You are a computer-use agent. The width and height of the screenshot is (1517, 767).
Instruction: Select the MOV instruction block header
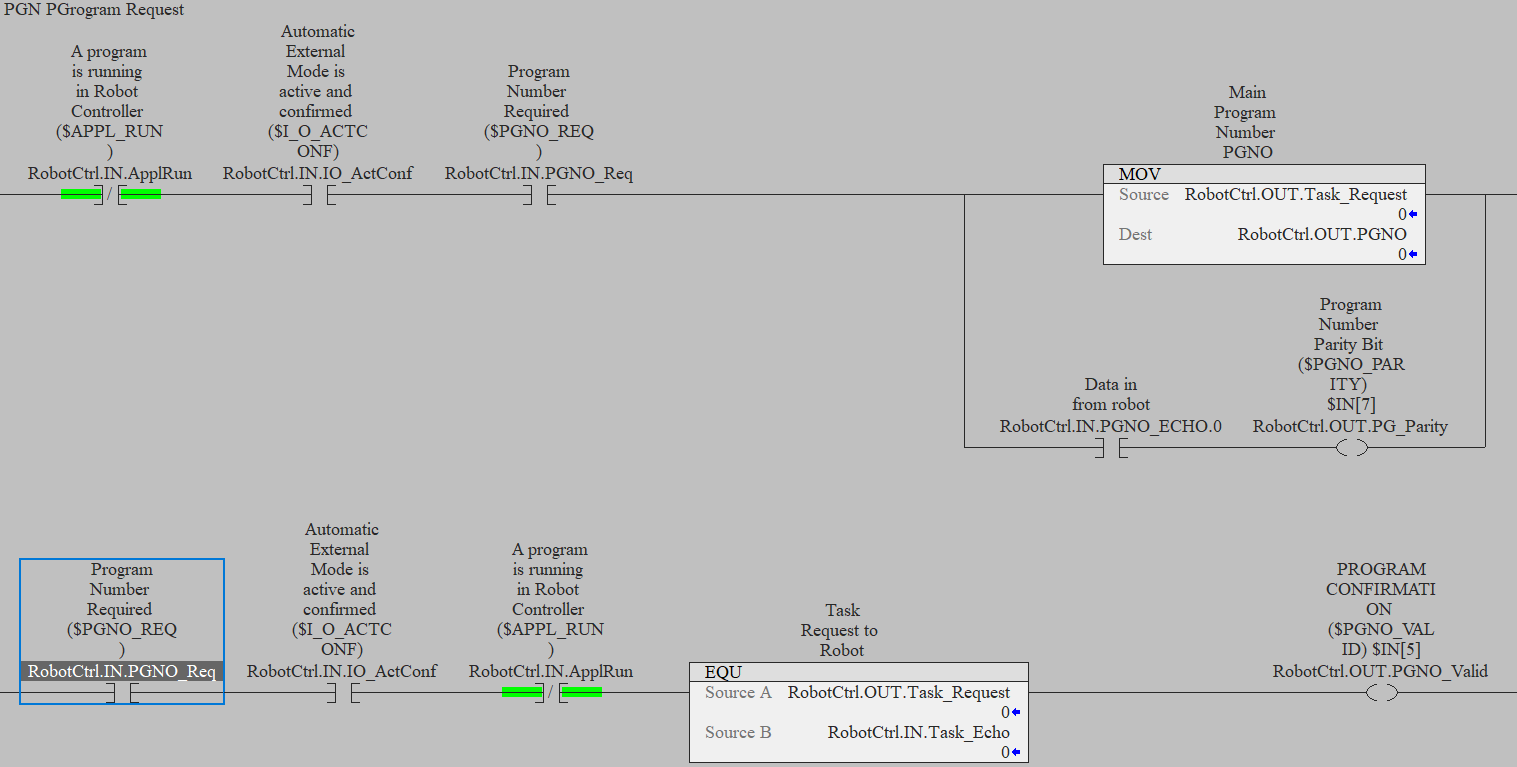click(x=1264, y=174)
